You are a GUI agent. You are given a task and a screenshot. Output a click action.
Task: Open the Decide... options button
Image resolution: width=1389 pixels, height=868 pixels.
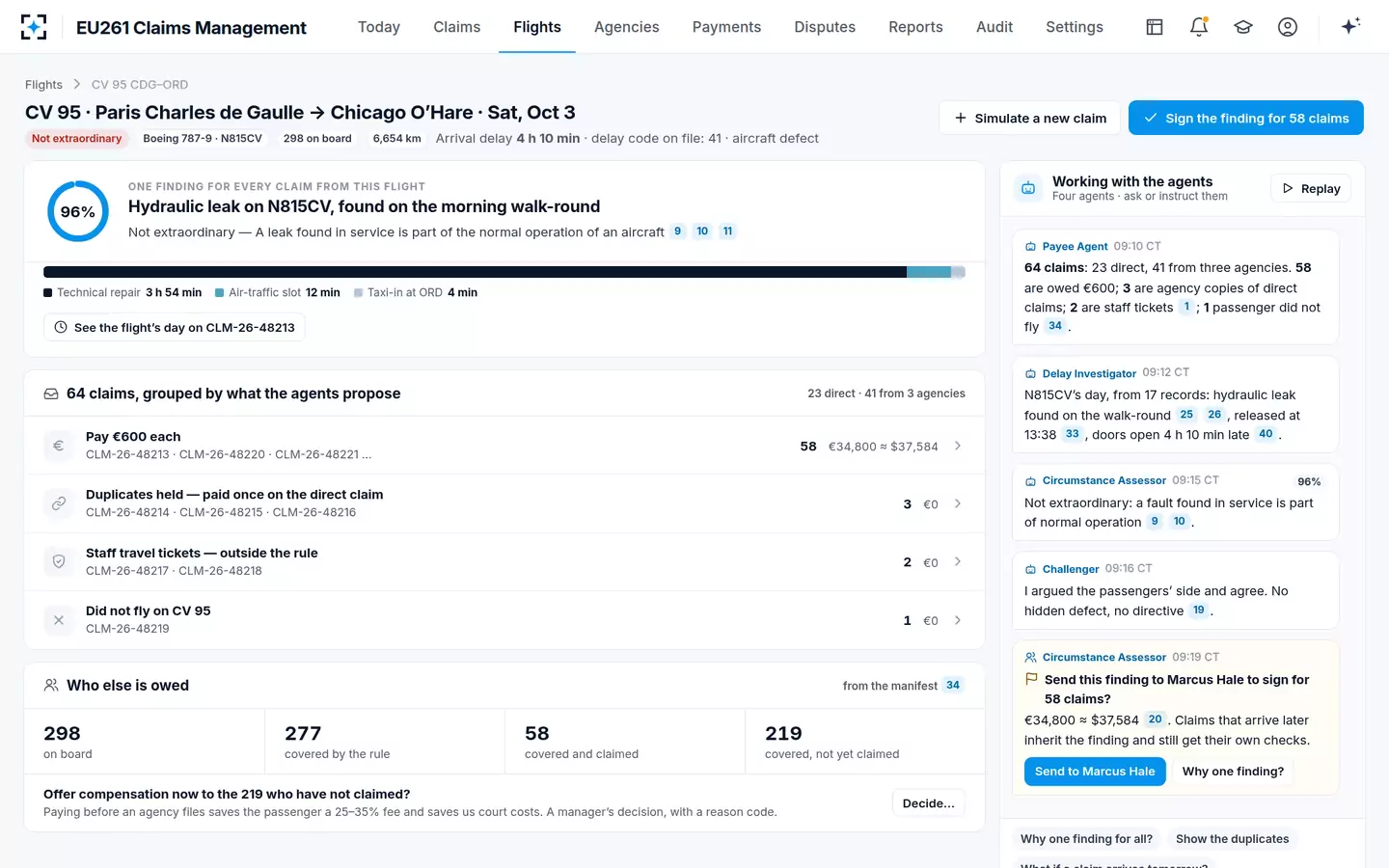click(928, 803)
